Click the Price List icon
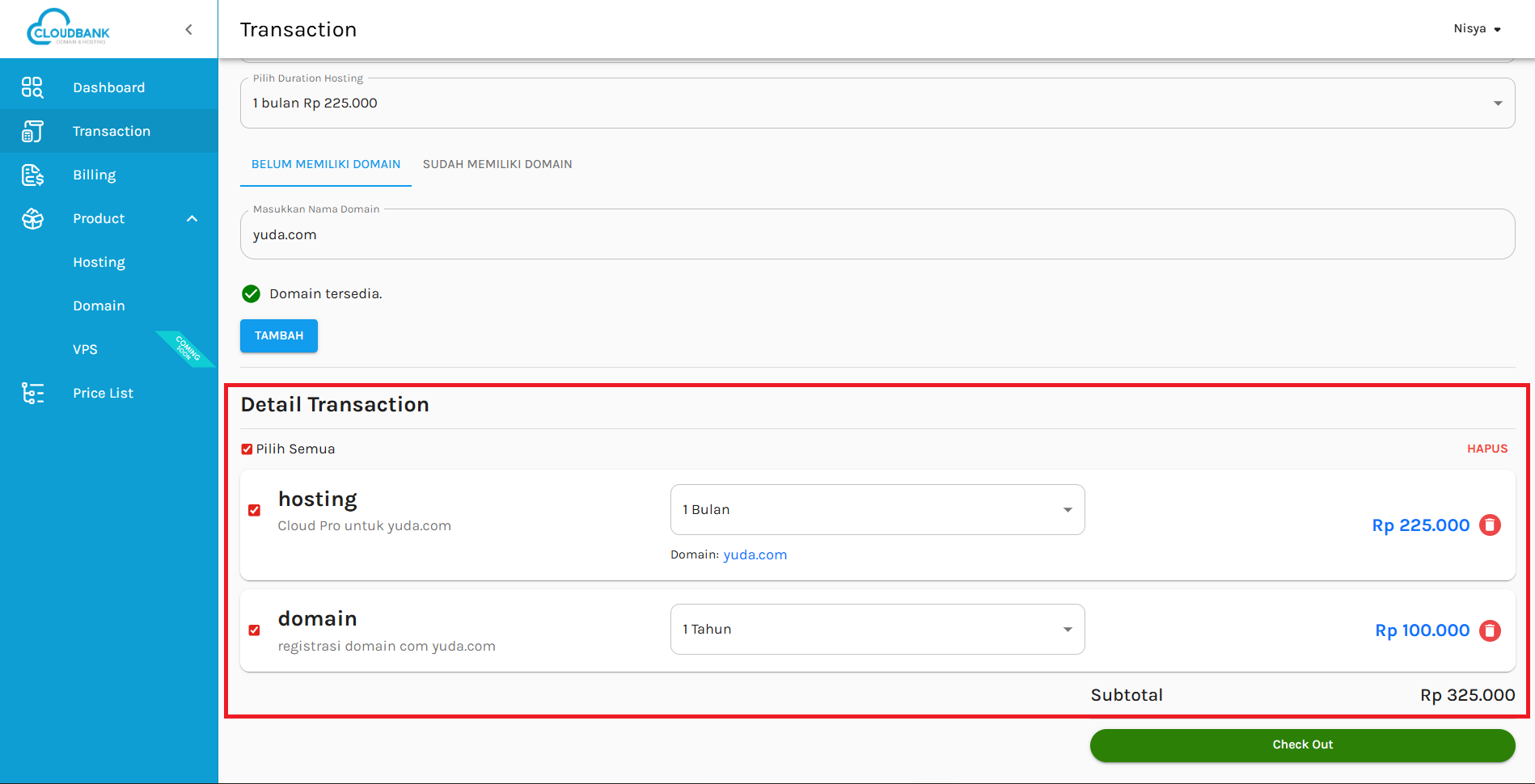Screen dimensions: 1535x784 32,393
